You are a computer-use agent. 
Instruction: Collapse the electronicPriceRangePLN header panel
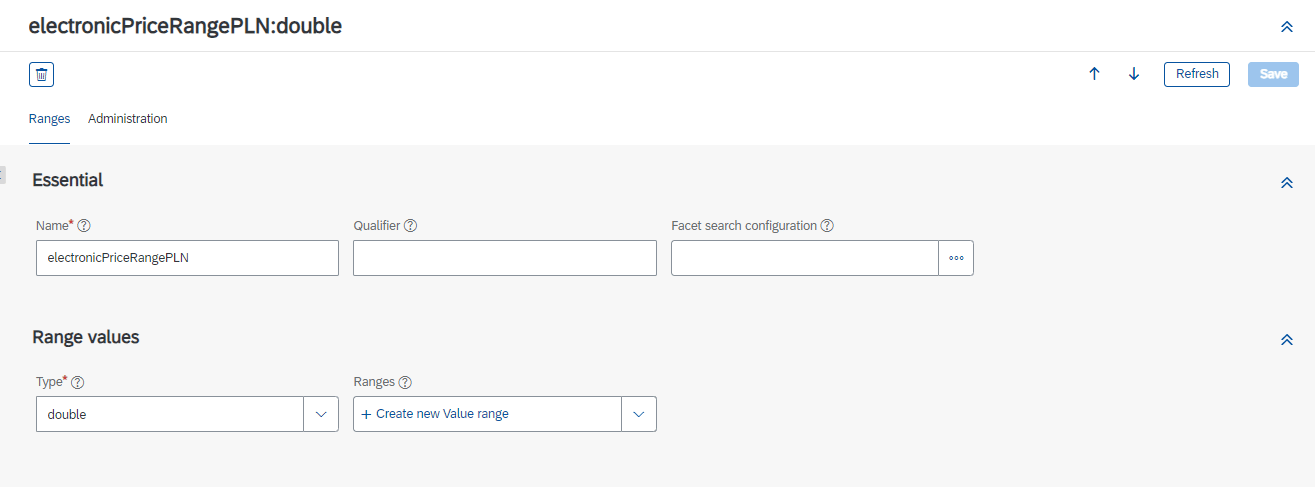(1287, 27)
